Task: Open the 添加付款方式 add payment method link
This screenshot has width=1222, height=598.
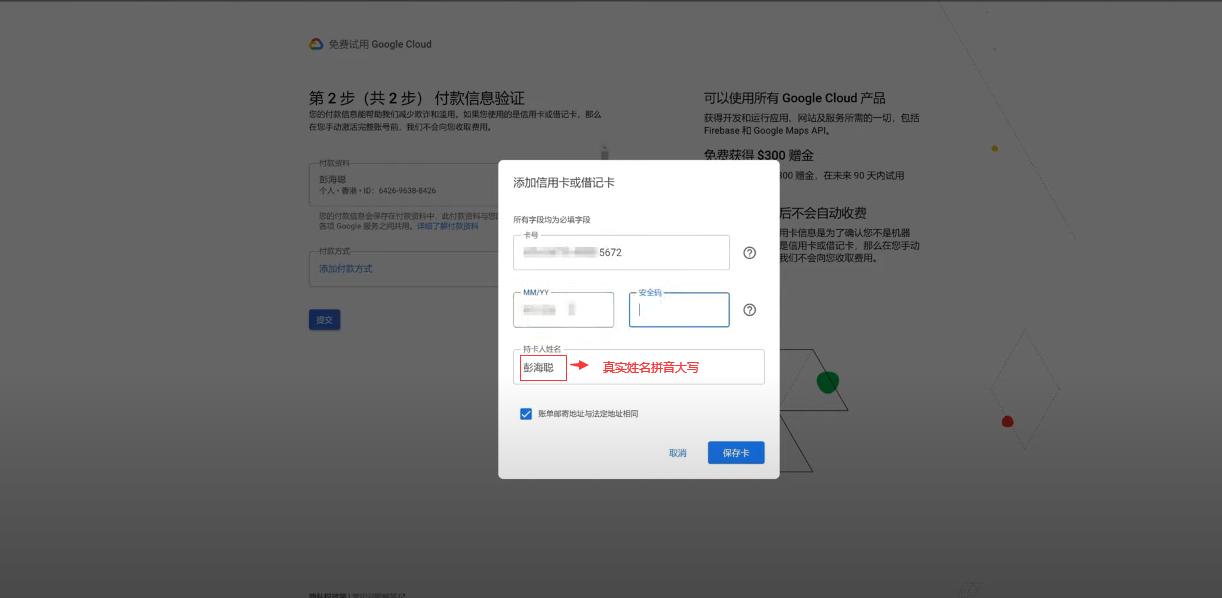Action: pos(346,269)
